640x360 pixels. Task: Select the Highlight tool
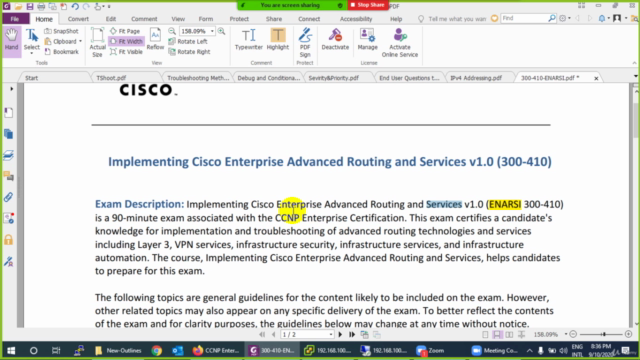[x=278, y=40]
